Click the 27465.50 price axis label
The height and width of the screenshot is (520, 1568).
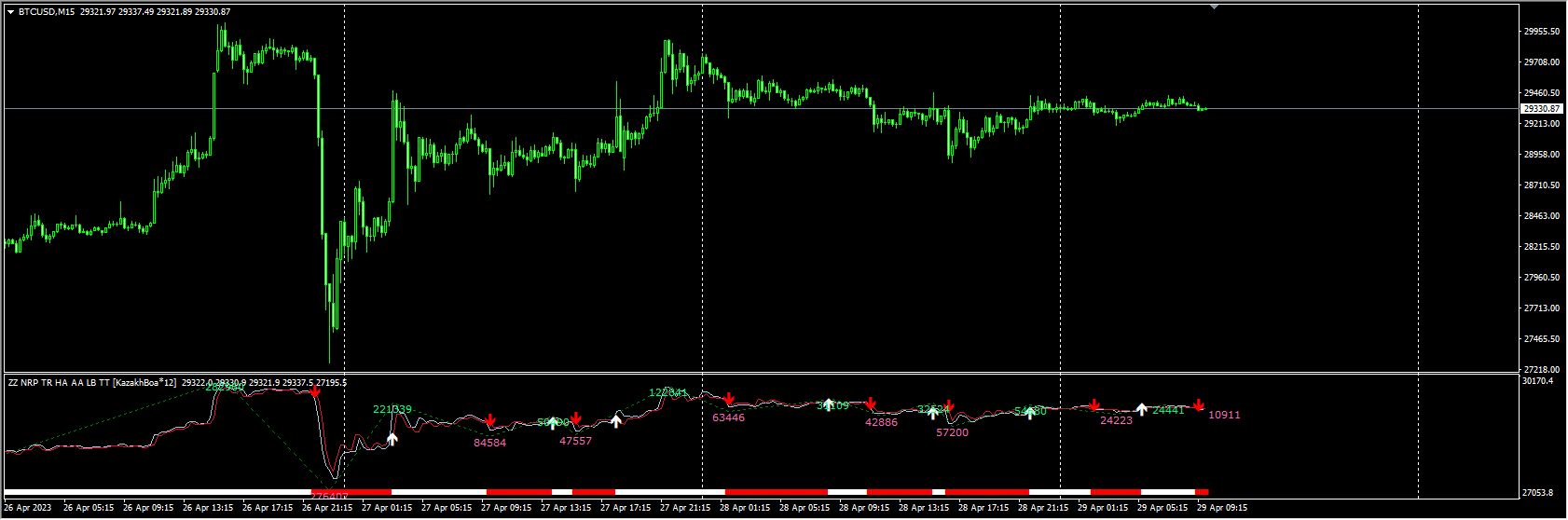click(x=1542, y=338)
